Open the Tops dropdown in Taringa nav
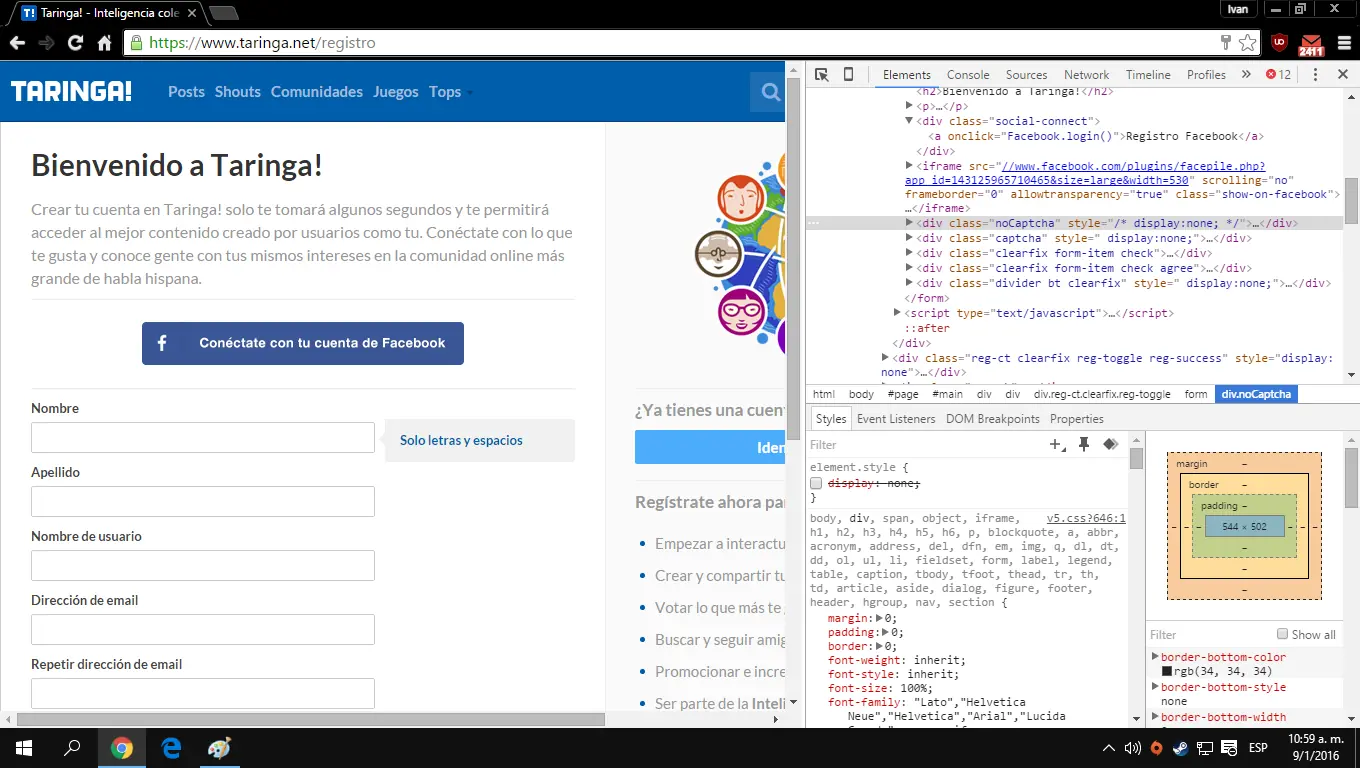 (x=451, y=92)
